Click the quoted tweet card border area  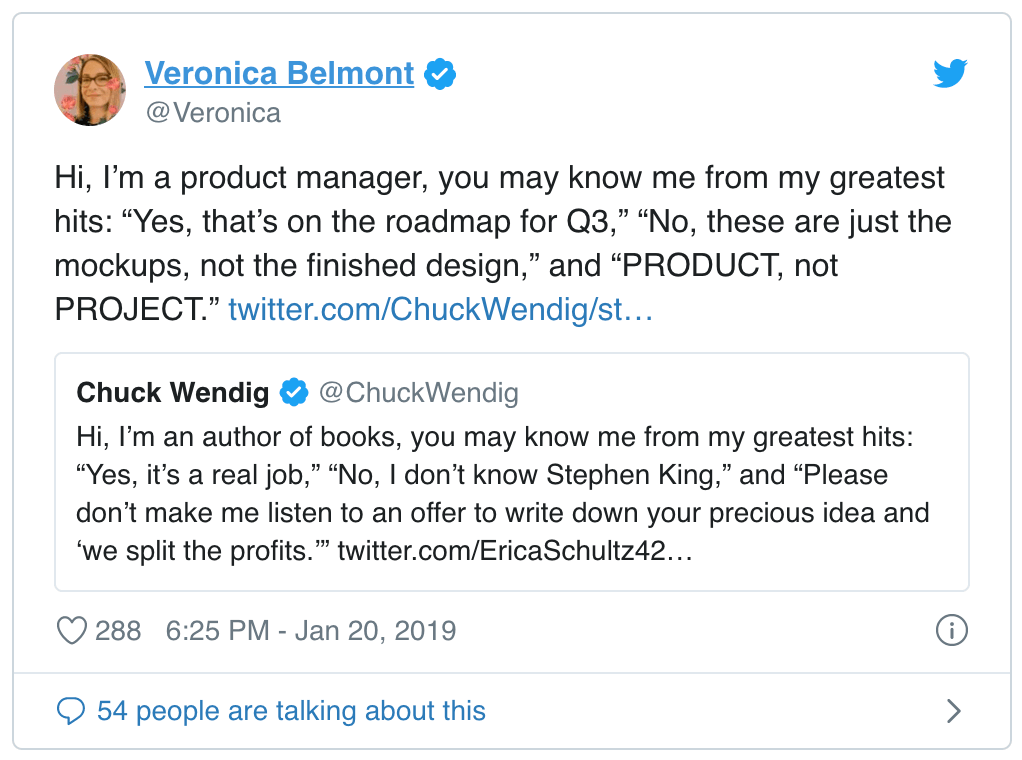[x=512, y=472]
